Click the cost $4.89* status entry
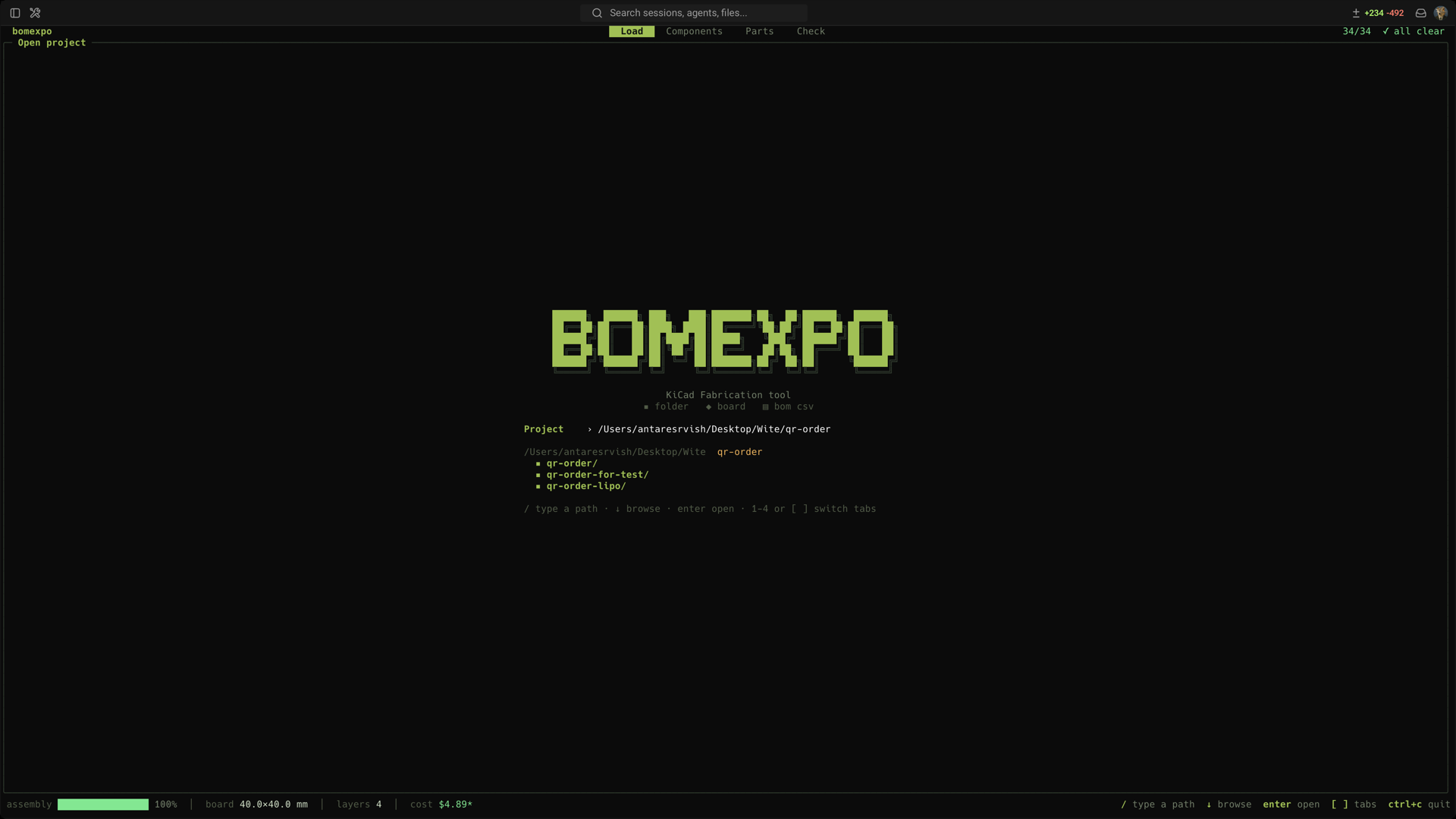This screenshot has height=819, width=1456. click(x=441, y=805)
